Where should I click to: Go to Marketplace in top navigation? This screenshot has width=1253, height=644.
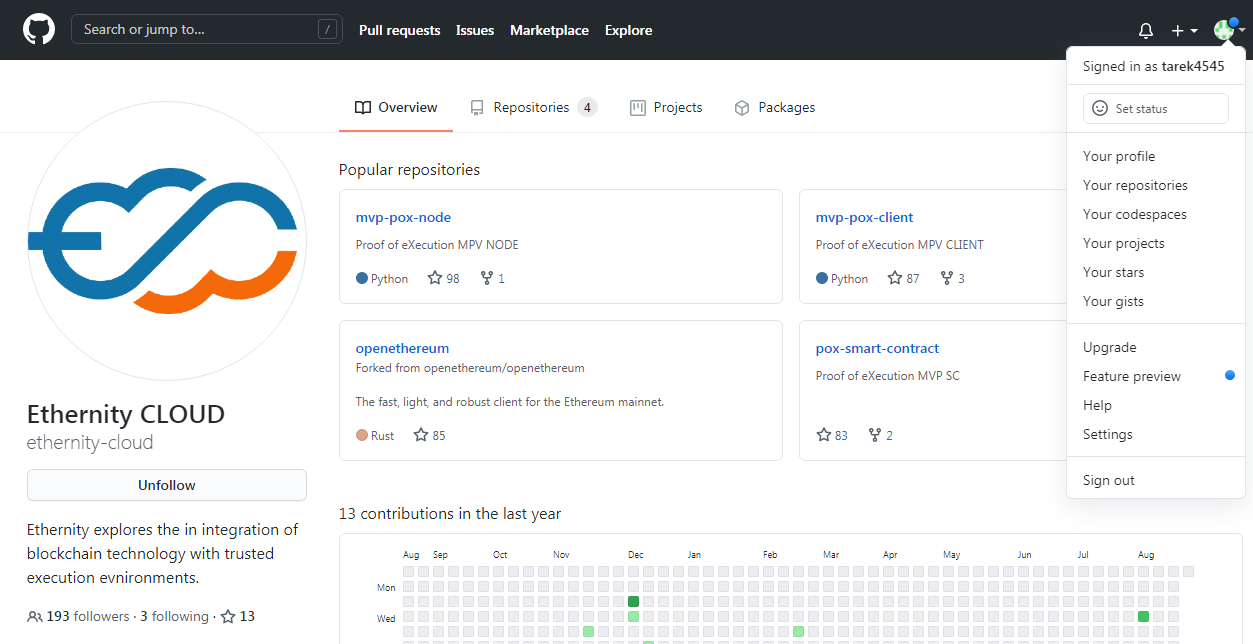click(x=549, y=31)
